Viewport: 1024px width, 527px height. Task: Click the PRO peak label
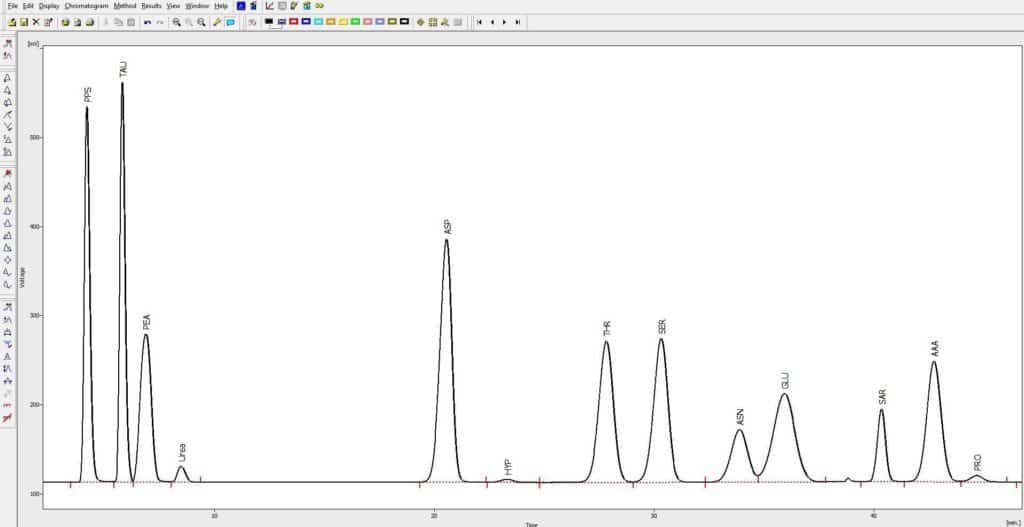coord(978,463)
